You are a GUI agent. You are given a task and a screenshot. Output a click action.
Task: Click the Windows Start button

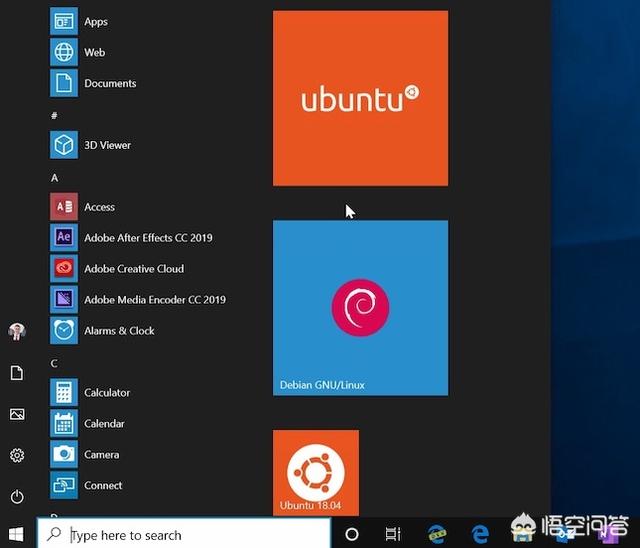17,534
